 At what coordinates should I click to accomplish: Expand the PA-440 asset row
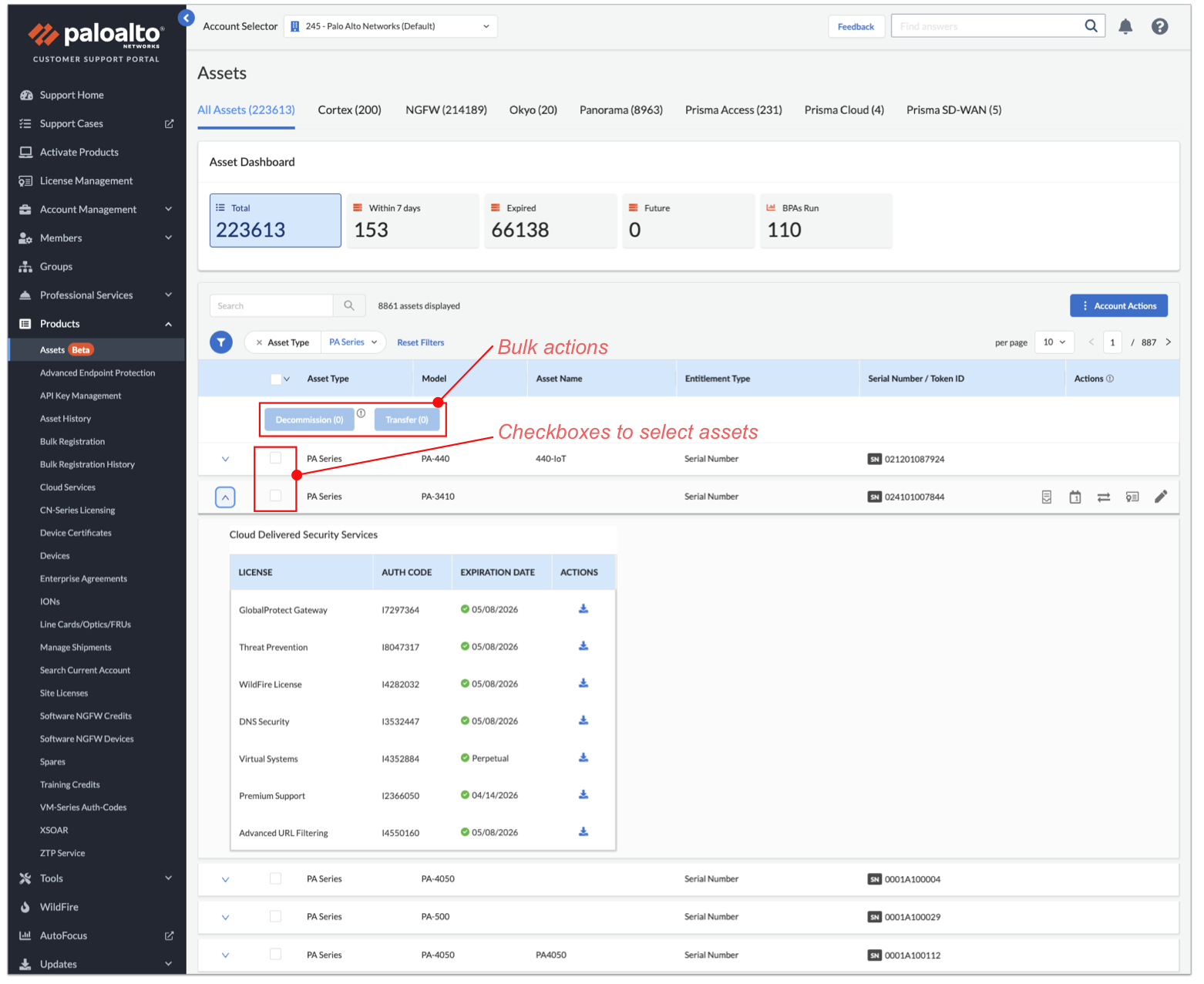[x=225, y=459]
